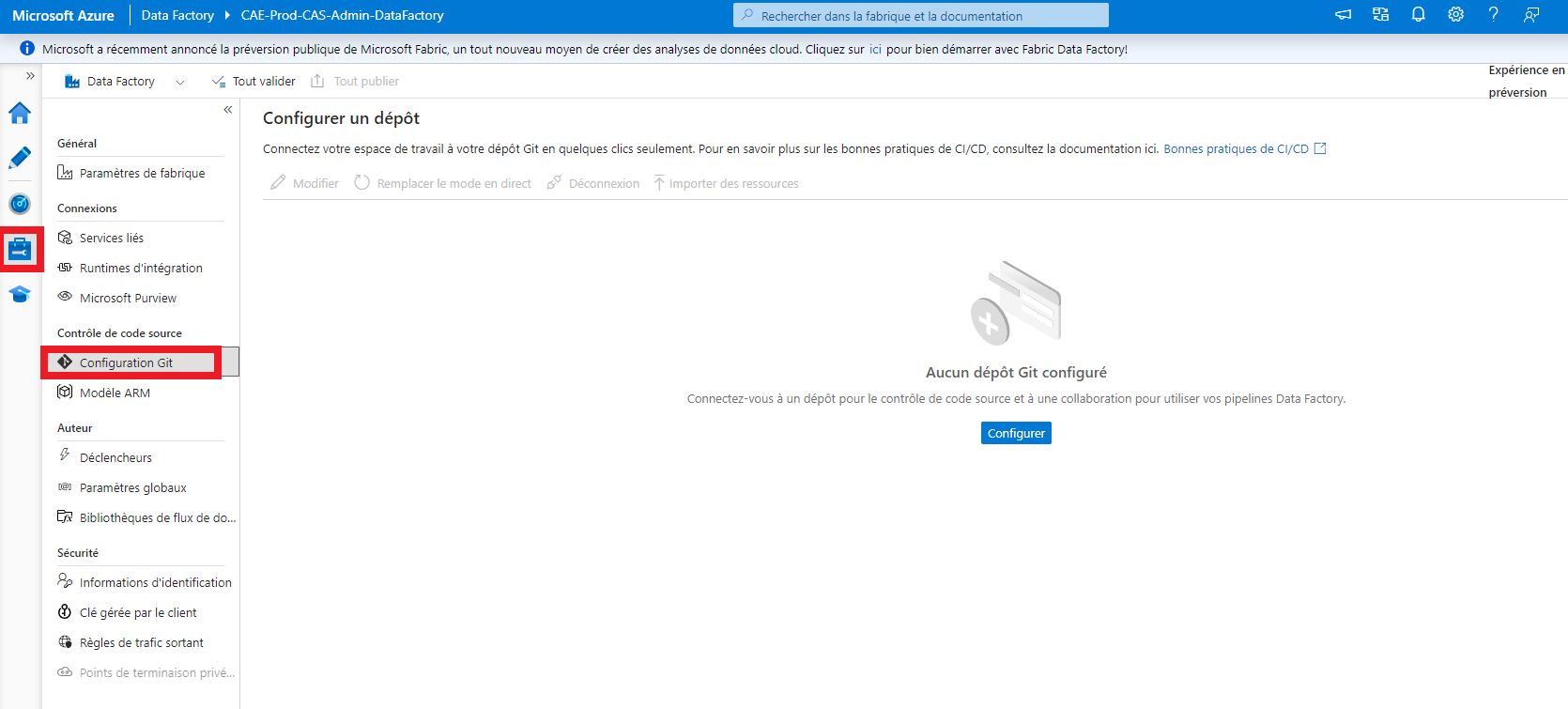Click Tout publier in toolbar

(x=355, y=82)
